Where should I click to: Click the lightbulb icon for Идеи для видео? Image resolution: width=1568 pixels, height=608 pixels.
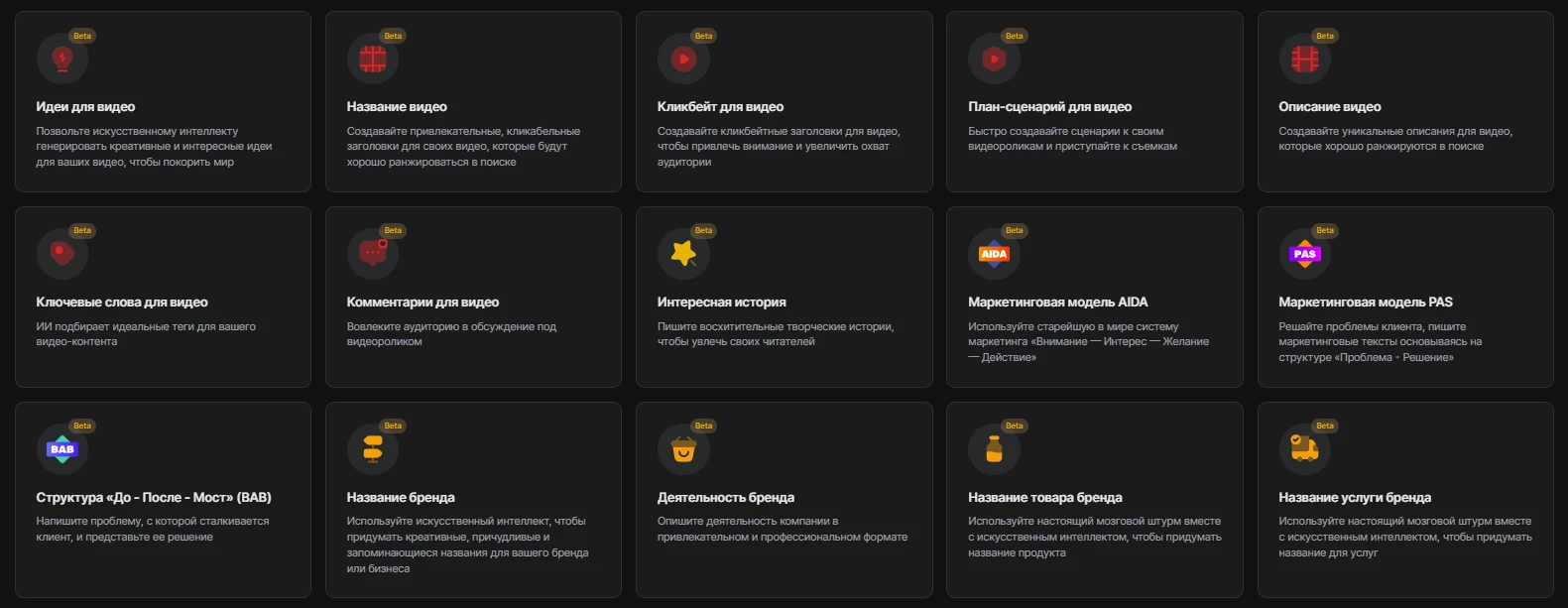(62, 60)
